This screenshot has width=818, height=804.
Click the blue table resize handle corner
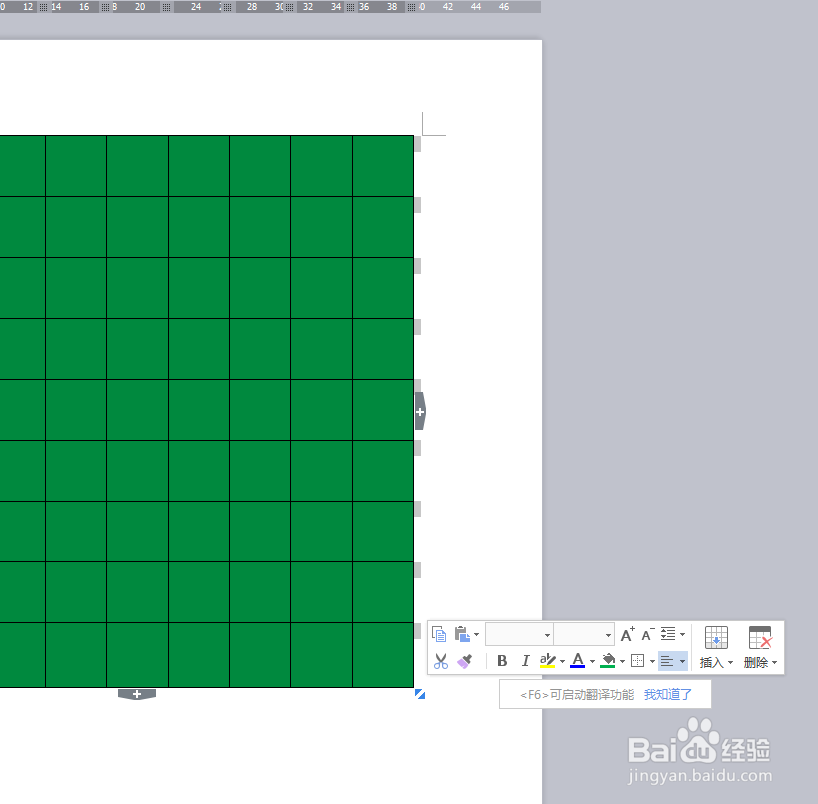pyautogui.click(x=420, y=694)
